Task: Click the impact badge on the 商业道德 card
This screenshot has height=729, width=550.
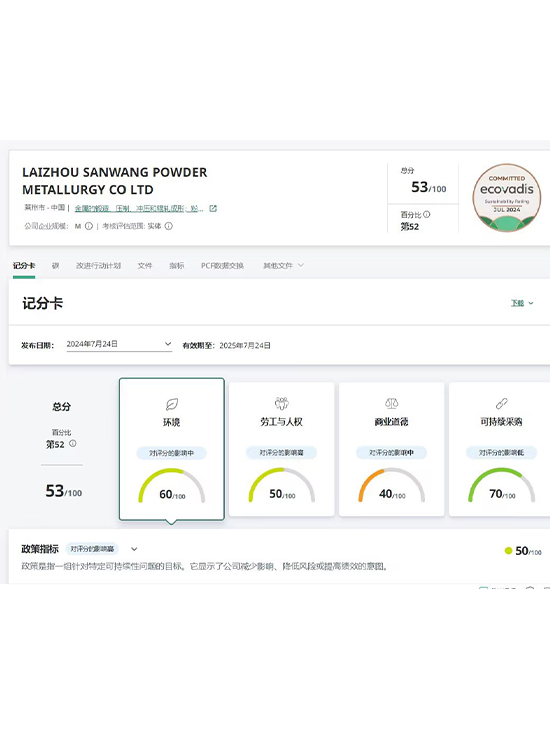Action: [x=391, y=452]
